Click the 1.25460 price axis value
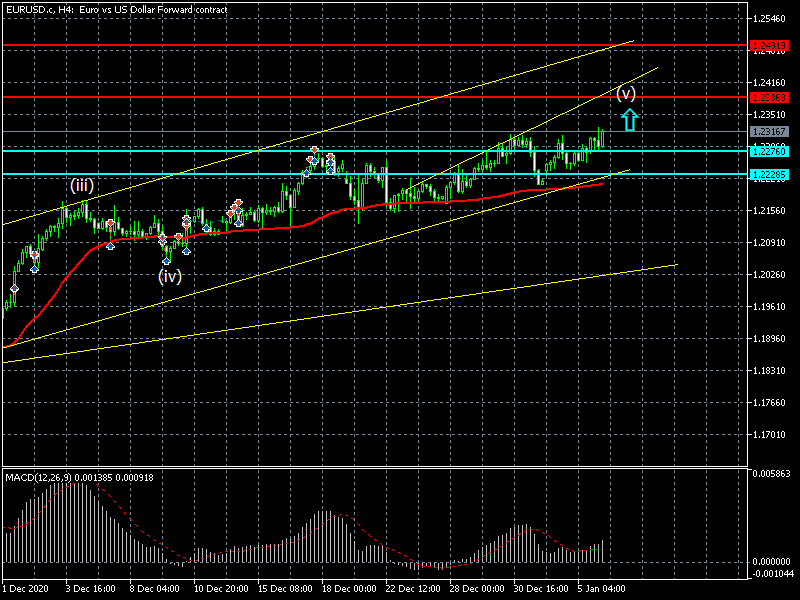The width and height of the screenshot is (800, 600). (x=772, y=19)
